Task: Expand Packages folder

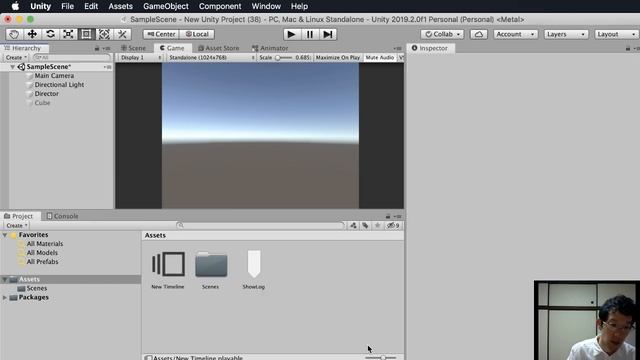Action: (x=5, y=298)
